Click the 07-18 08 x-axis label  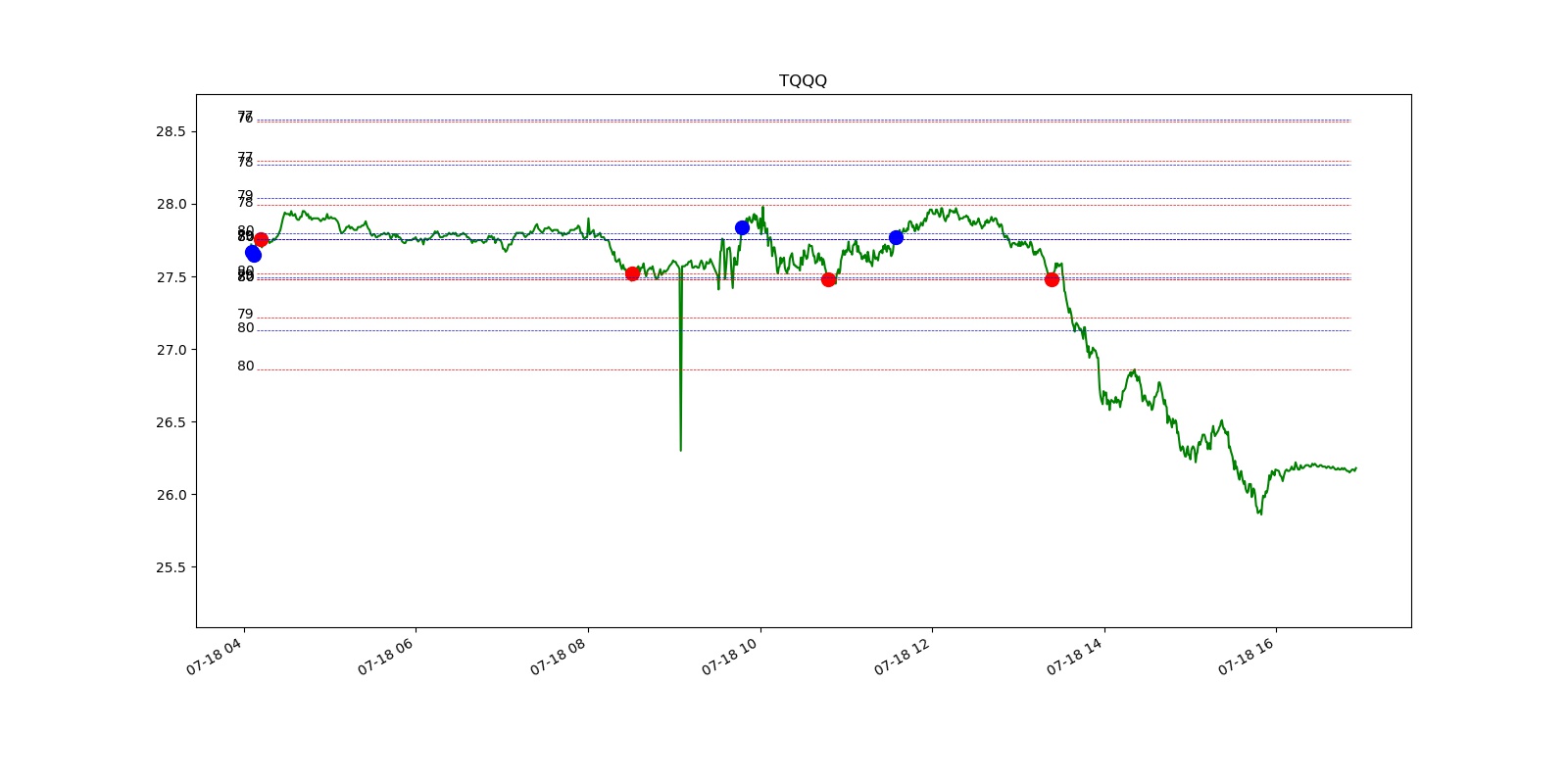[x=558, y=656]
